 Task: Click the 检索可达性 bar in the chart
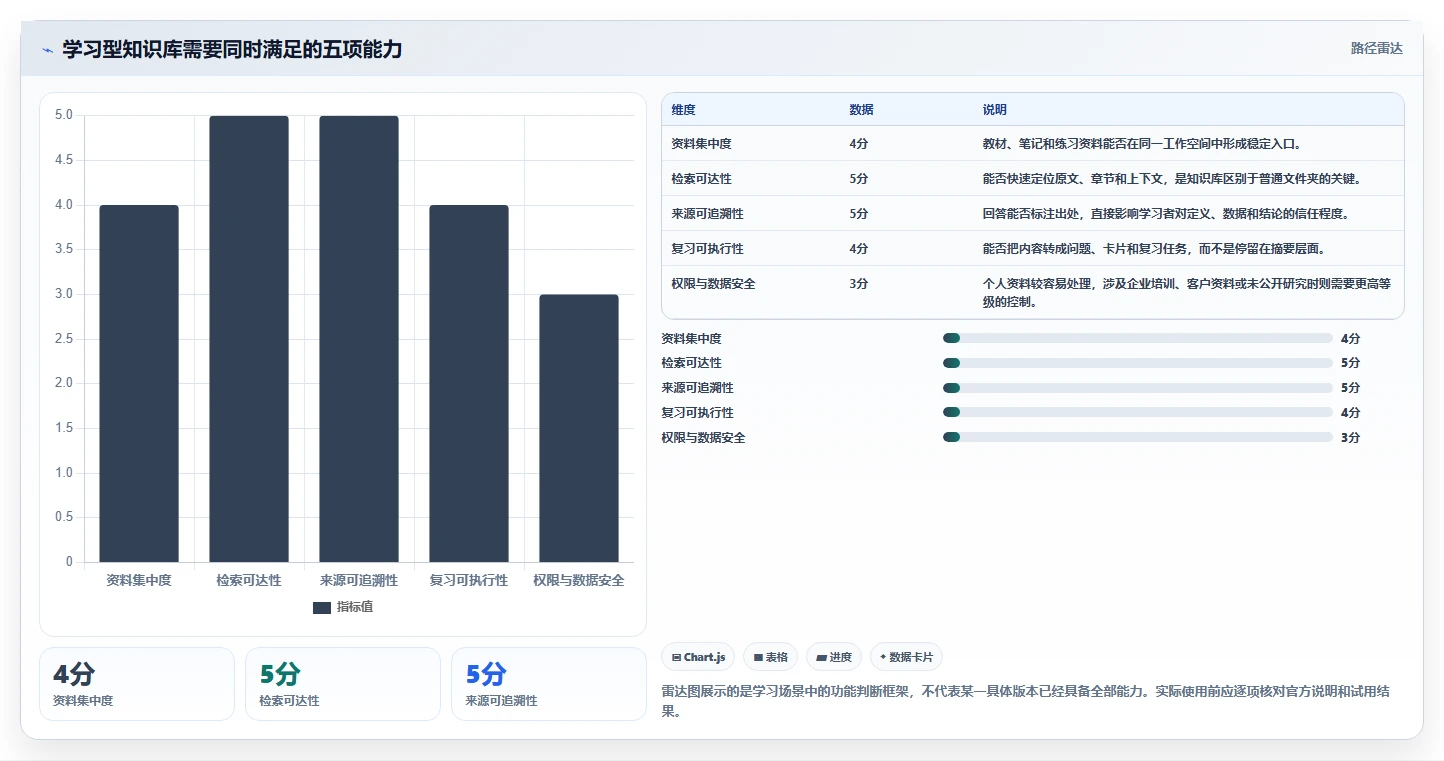coord(249,339)
